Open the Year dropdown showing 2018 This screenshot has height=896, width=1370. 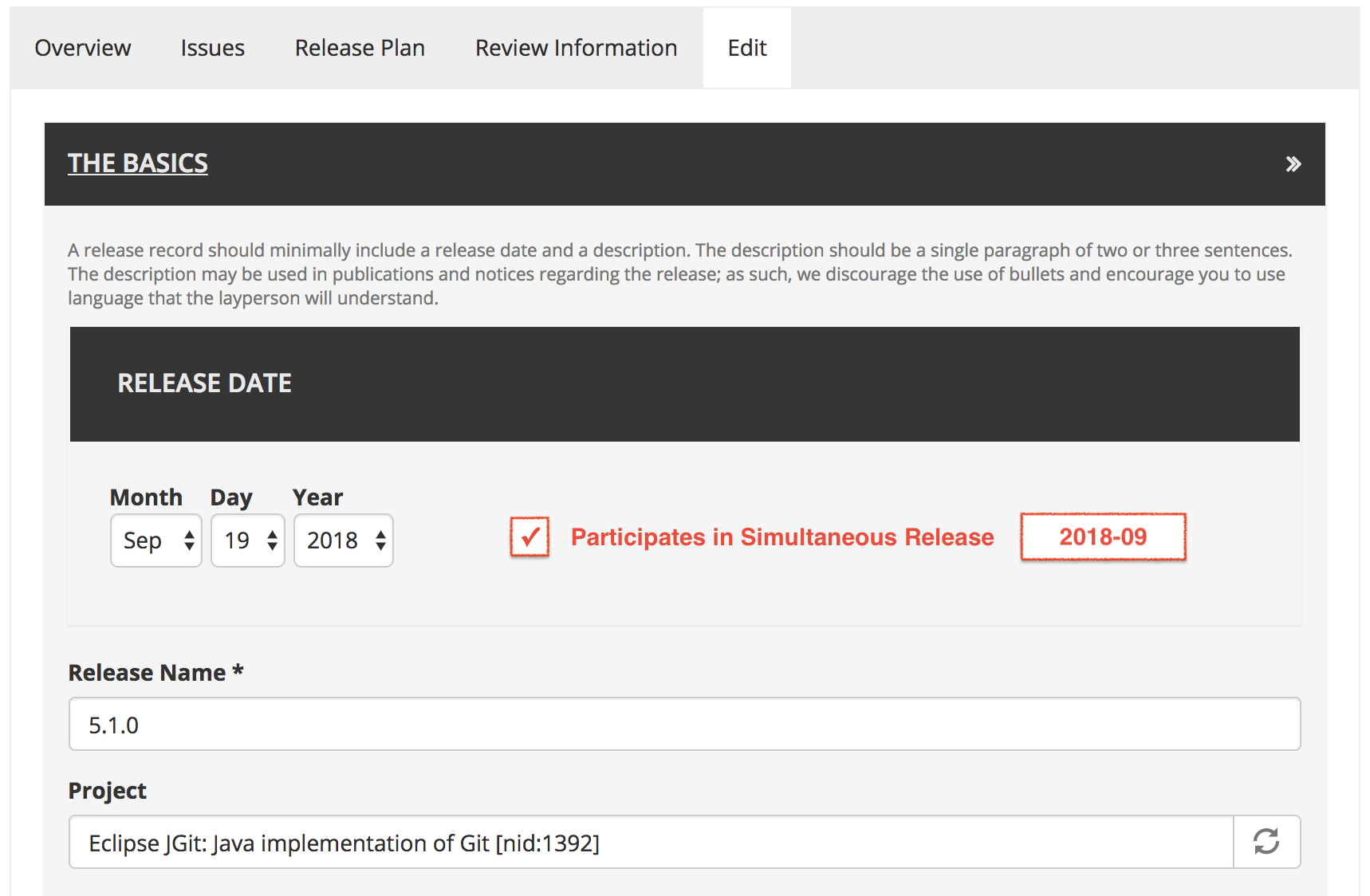pyautogui.click(x=344, y=540)
